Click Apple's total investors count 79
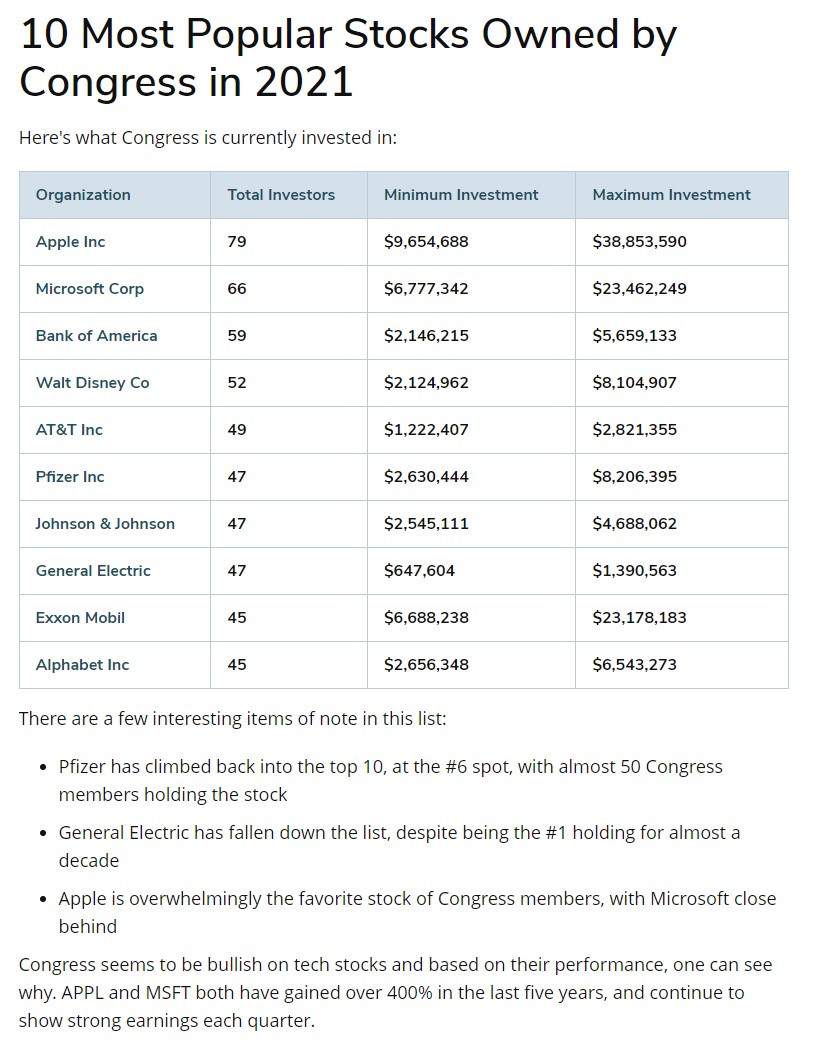813x1048 pixels. 237,242
